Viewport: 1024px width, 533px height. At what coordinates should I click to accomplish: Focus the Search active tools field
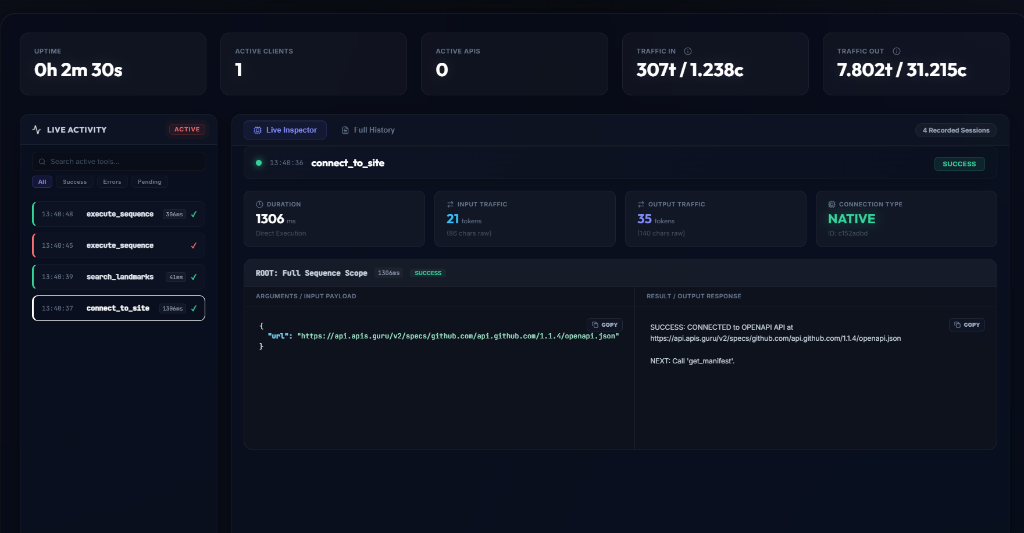[x=119, y=161]
